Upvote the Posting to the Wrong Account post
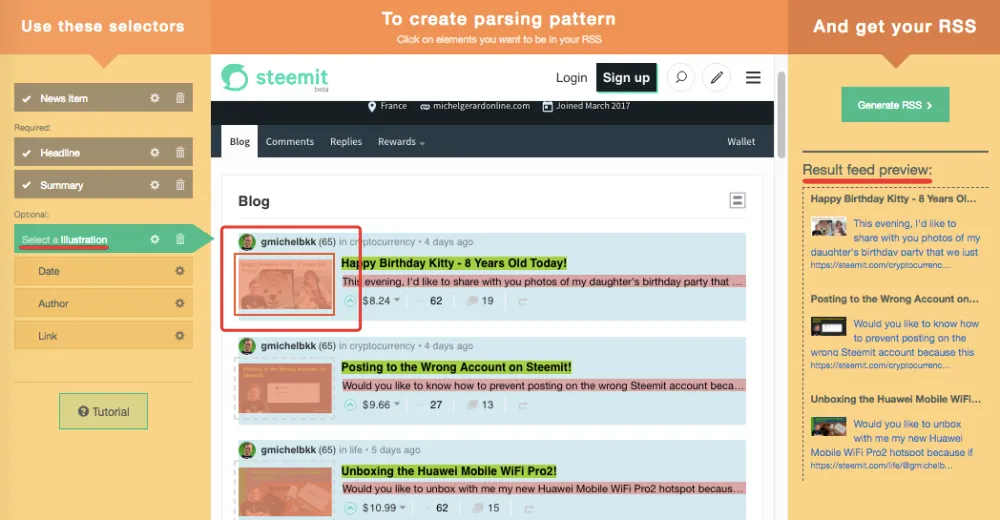 350,405
